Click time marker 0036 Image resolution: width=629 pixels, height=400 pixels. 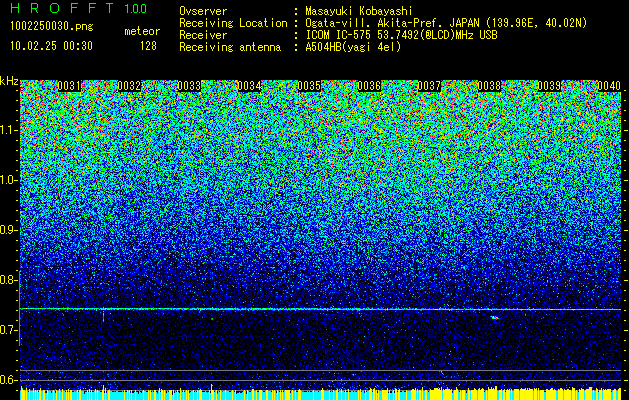coord(369,86)
